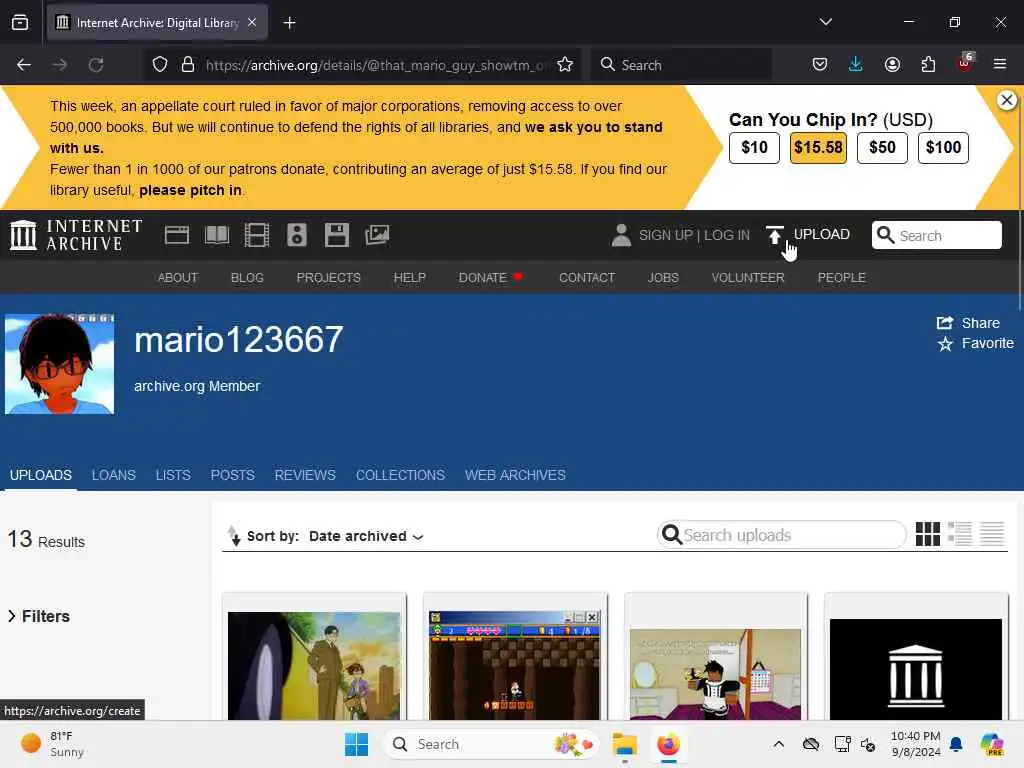Click the Sign Up link
The width and height of the screenshot is (1024, 768).
point(665,235)
